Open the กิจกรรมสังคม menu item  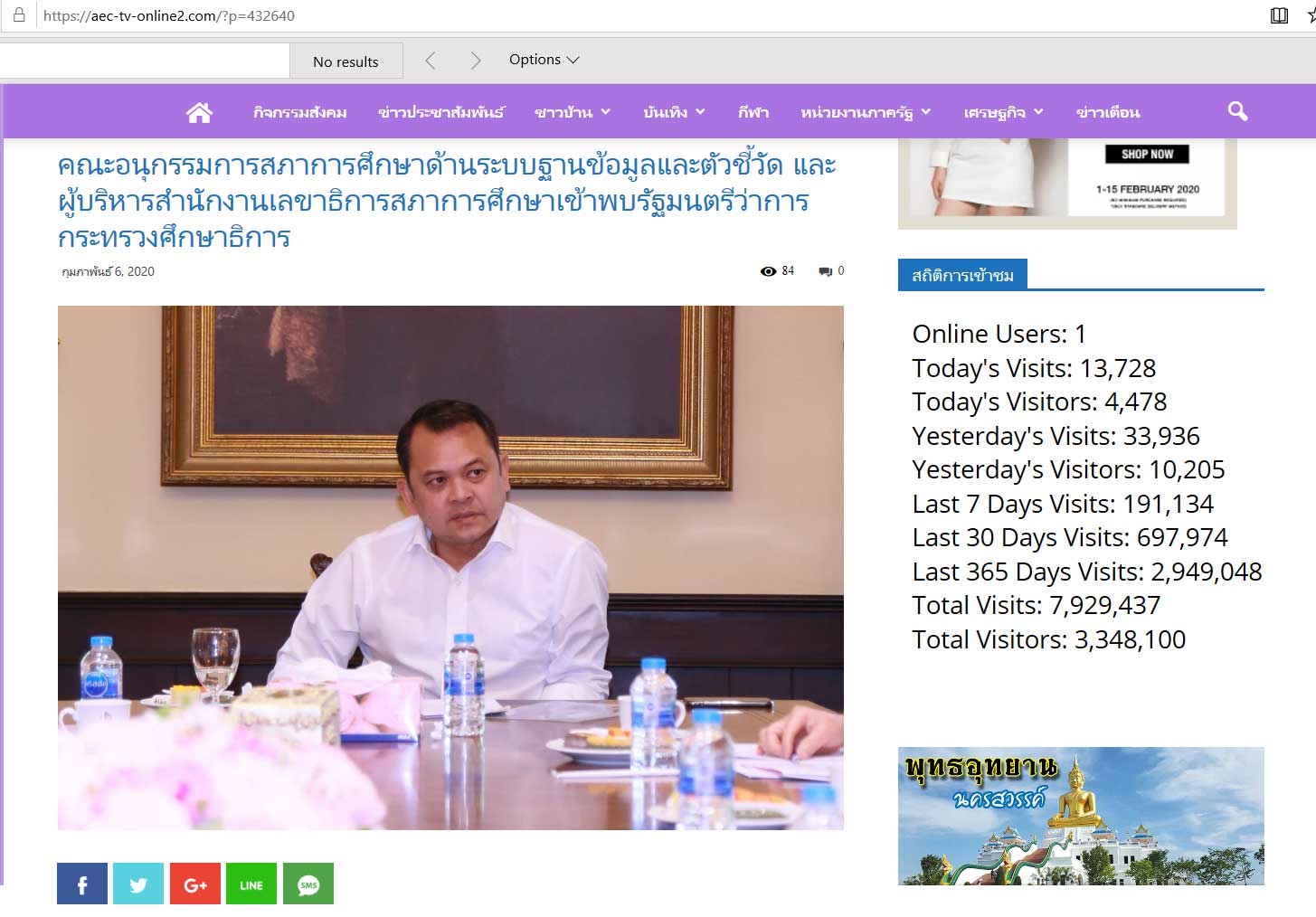tap(299, 112)
